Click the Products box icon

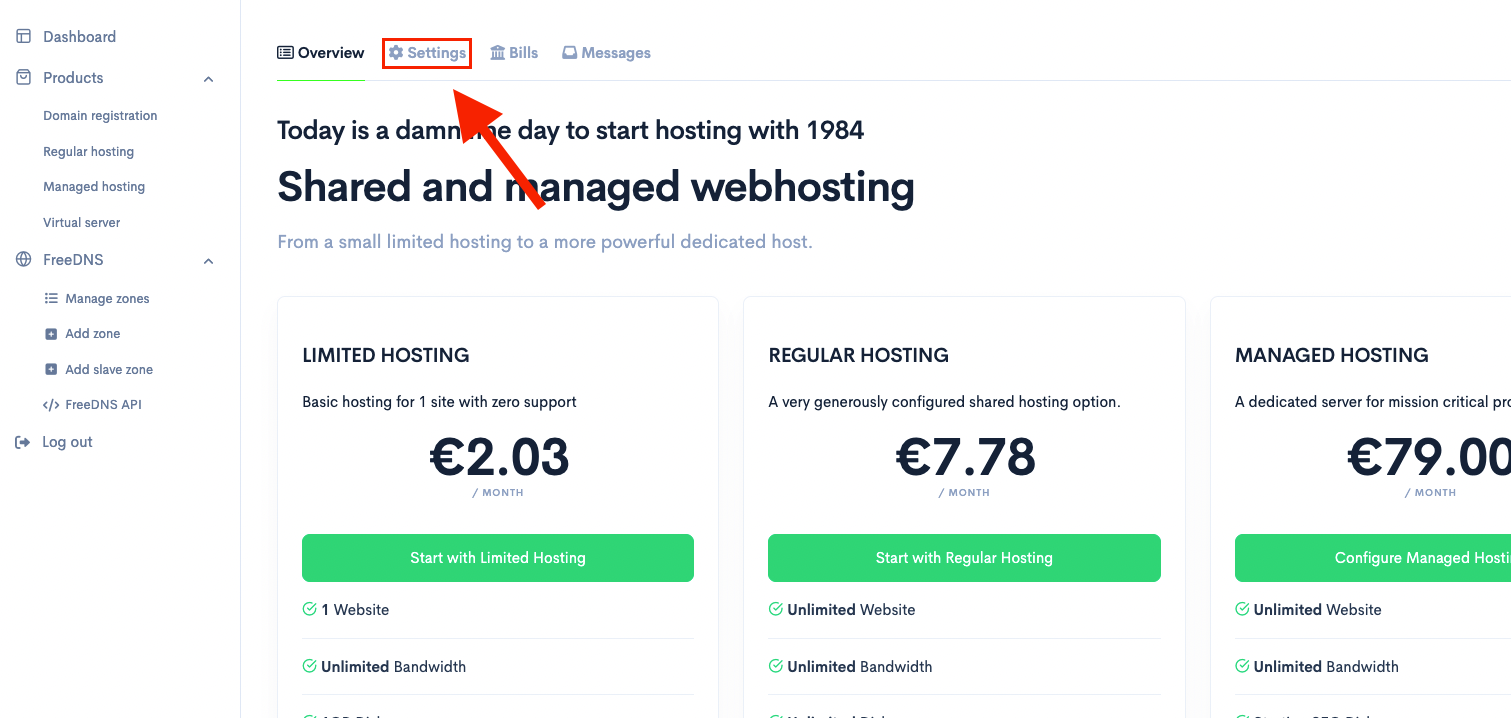pyautogui.click(x=22, y=77)
